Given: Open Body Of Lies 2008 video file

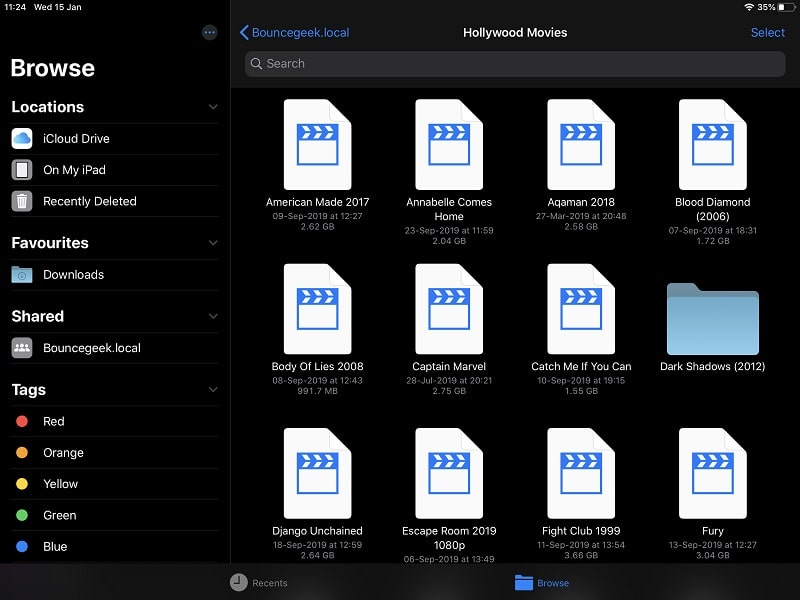Looking at the screenshot, I should tap(317, 309).
